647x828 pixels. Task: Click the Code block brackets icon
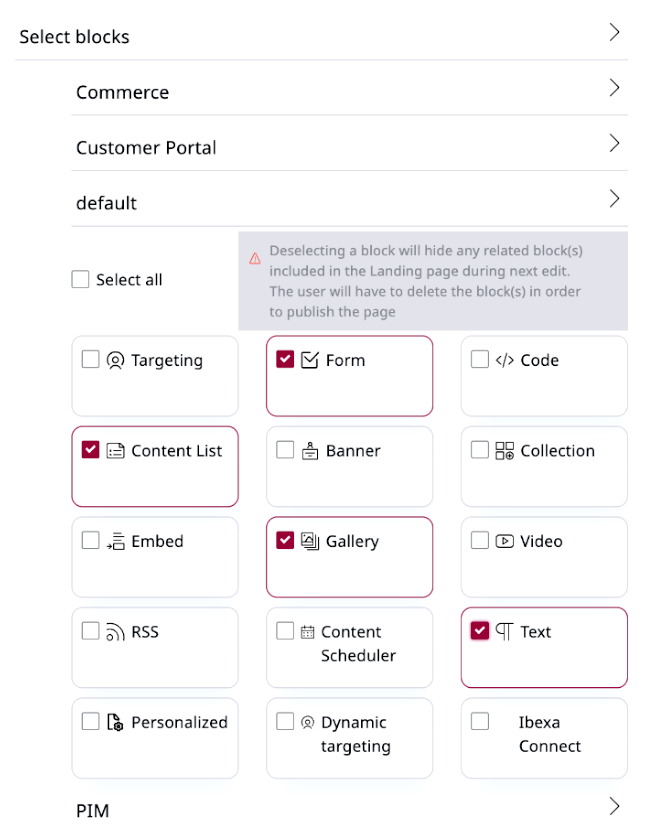(505, 360)
